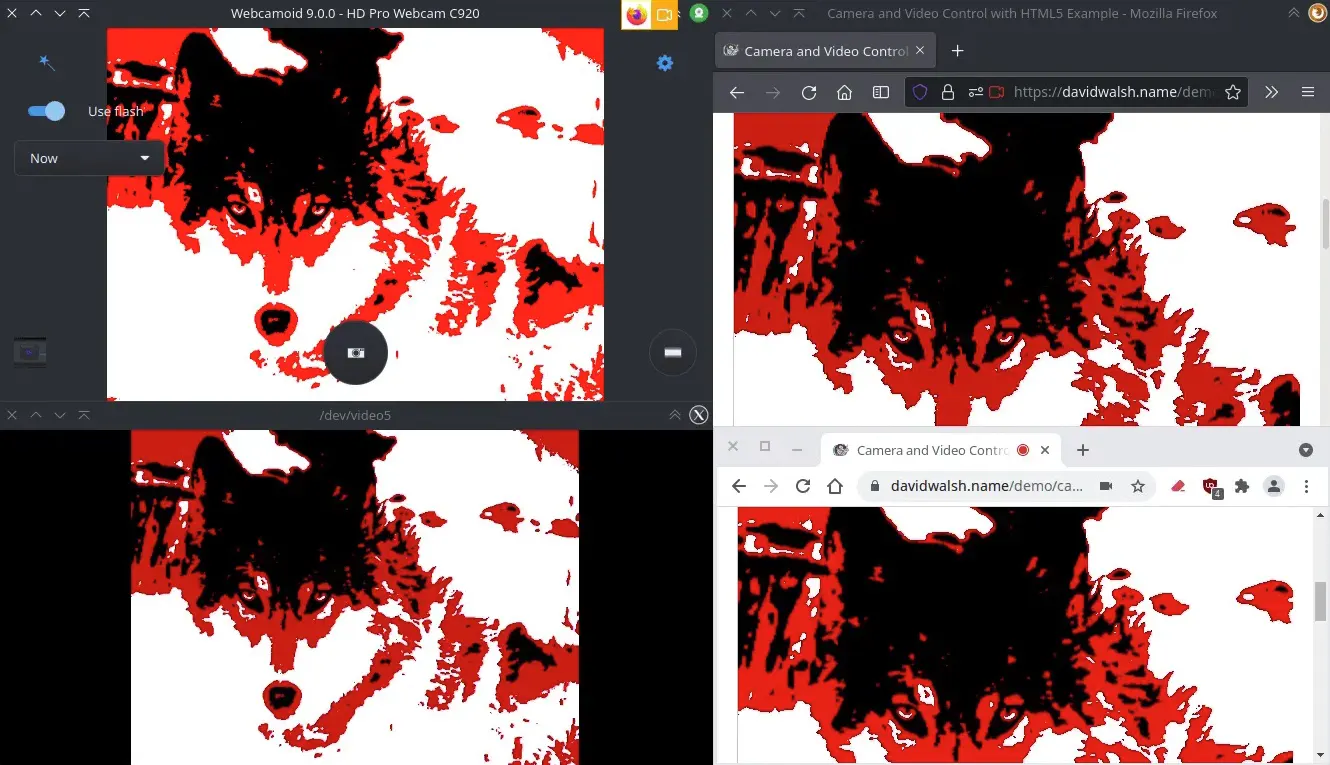Screen dimensions: 1330x765
Task: Open uBlock Origin extension in Chrome
Action: [1211, 487]
